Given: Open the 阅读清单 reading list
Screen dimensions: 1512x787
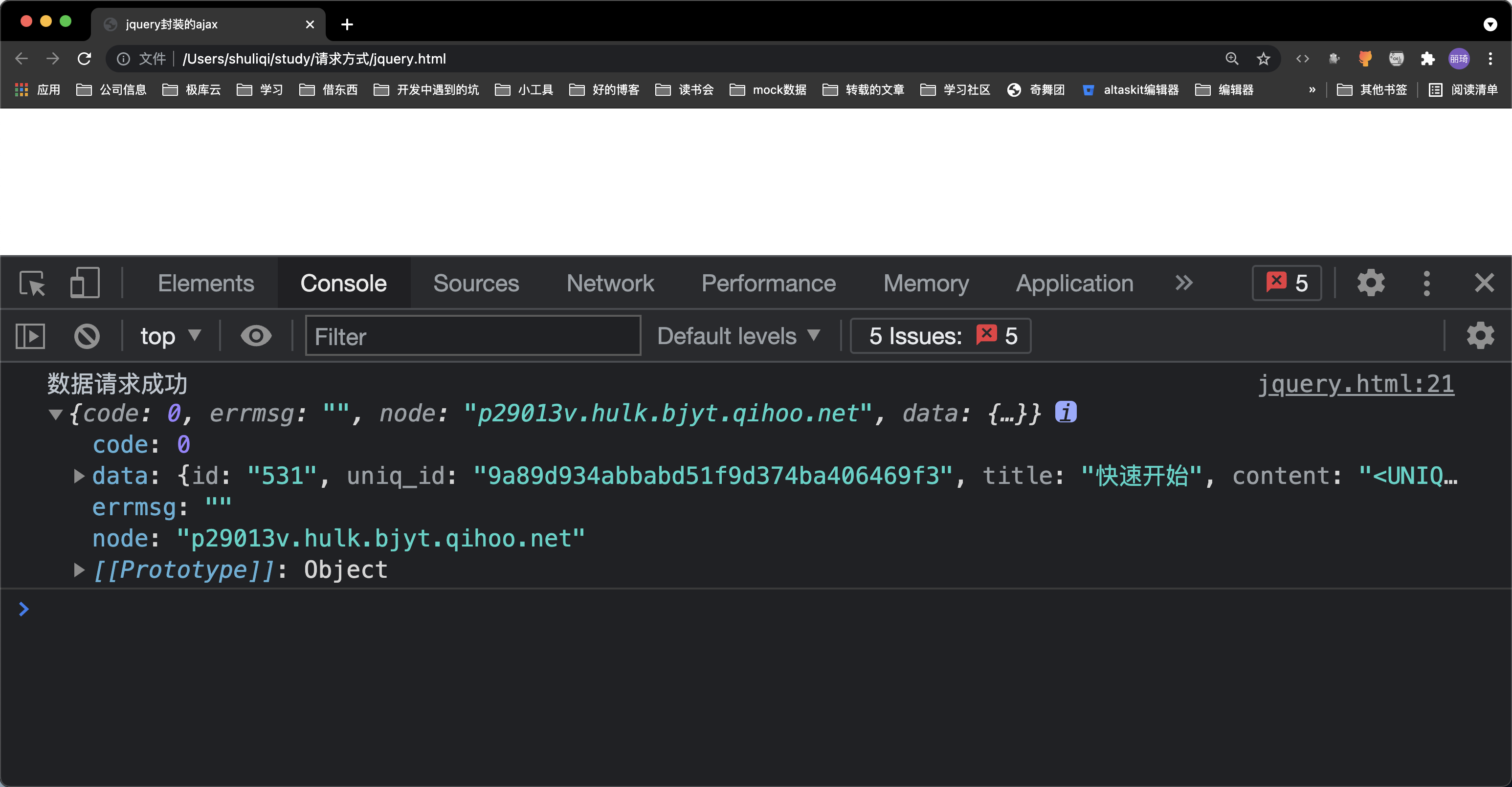Looking at the screenshot, I should (1463, 90).
